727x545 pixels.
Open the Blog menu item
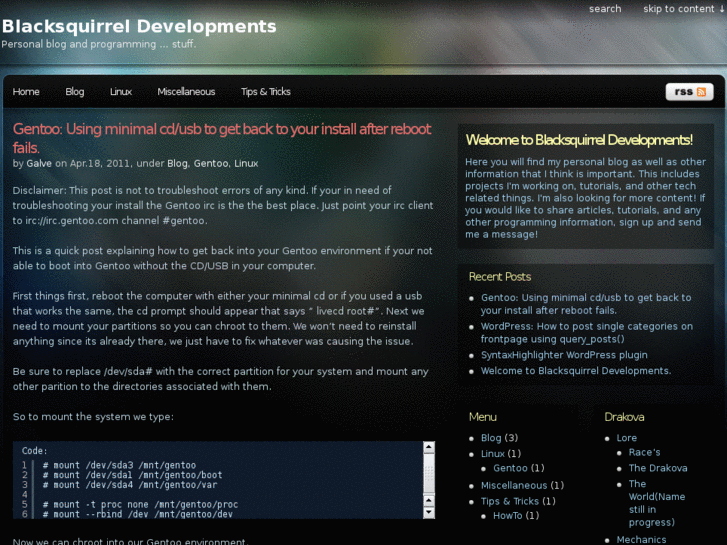point(75,92)
